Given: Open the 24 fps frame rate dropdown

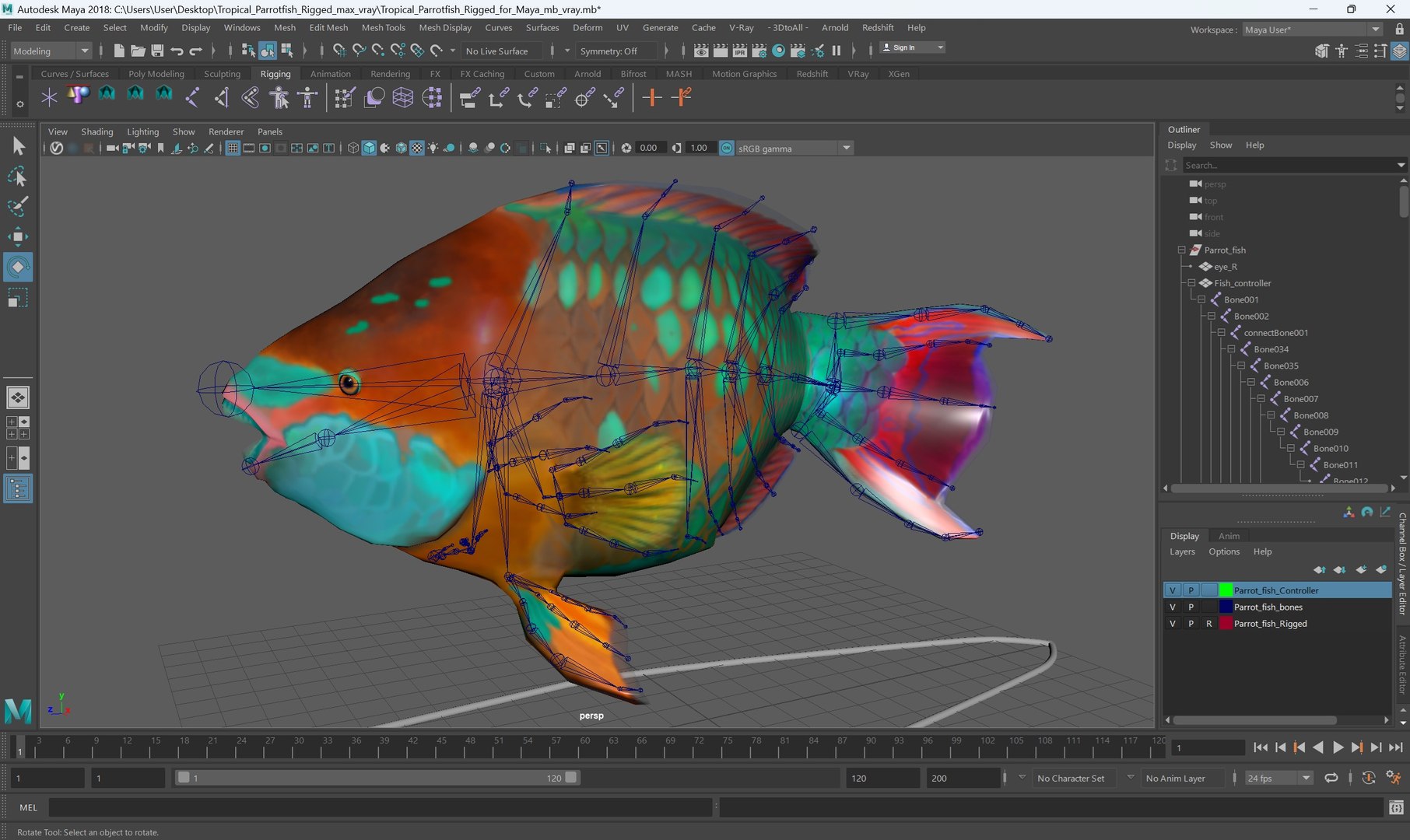Looking at the screenshot, I should pyautogui.click(x=1278, y=778).
